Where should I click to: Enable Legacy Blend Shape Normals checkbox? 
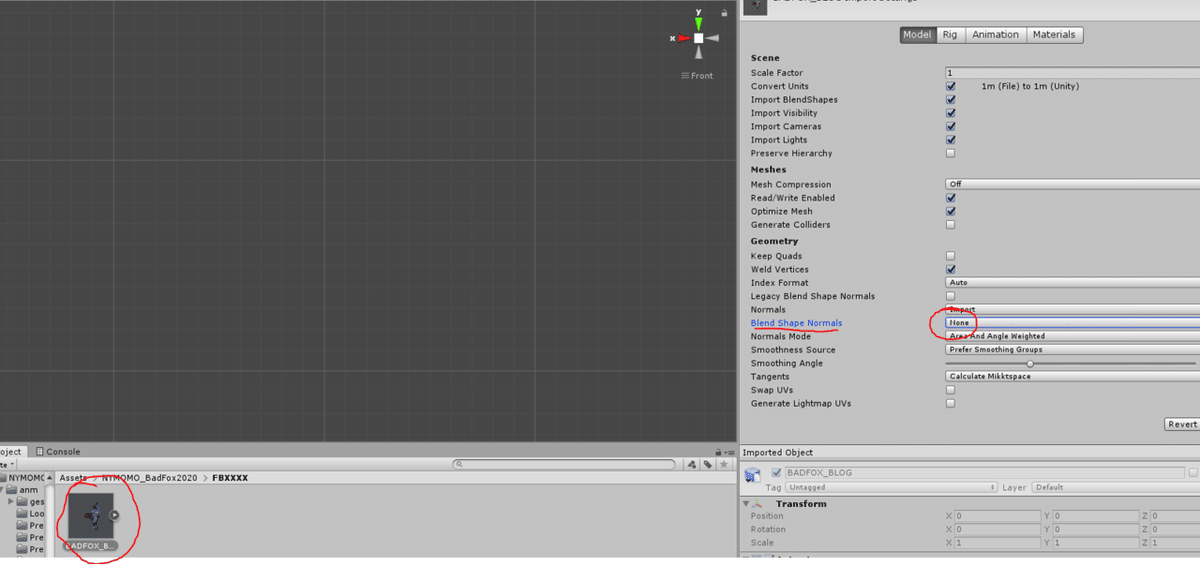(x=950, y=296)
